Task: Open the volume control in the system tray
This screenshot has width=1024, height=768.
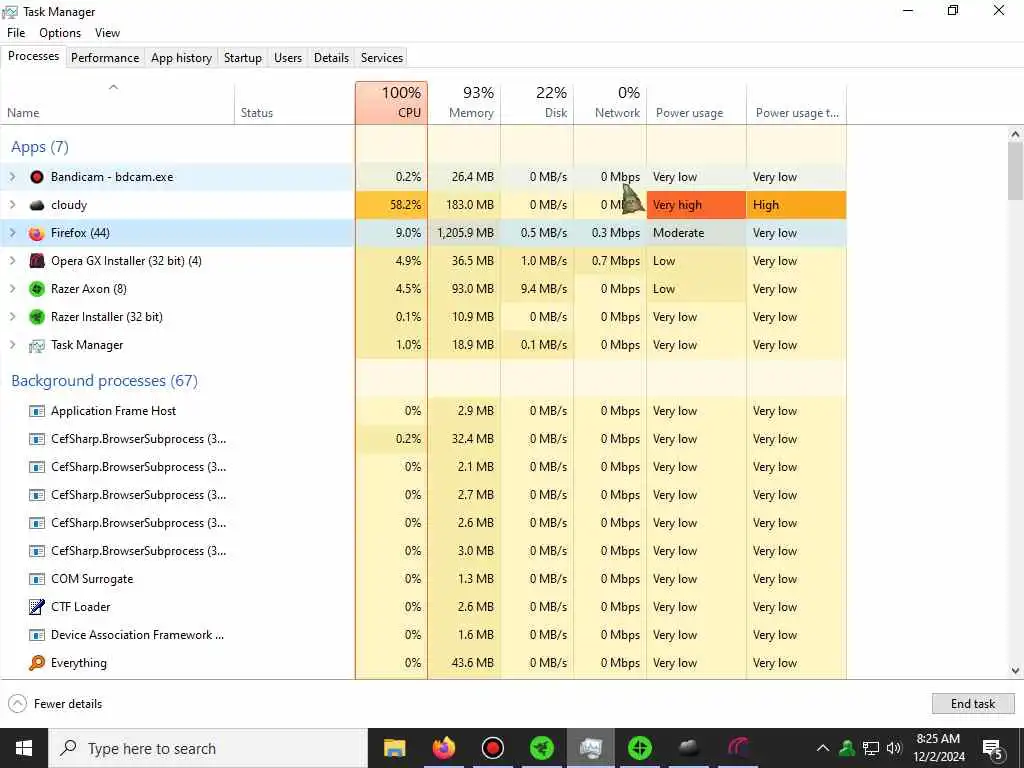Action: pyautogui.click(x=894, y=748)
